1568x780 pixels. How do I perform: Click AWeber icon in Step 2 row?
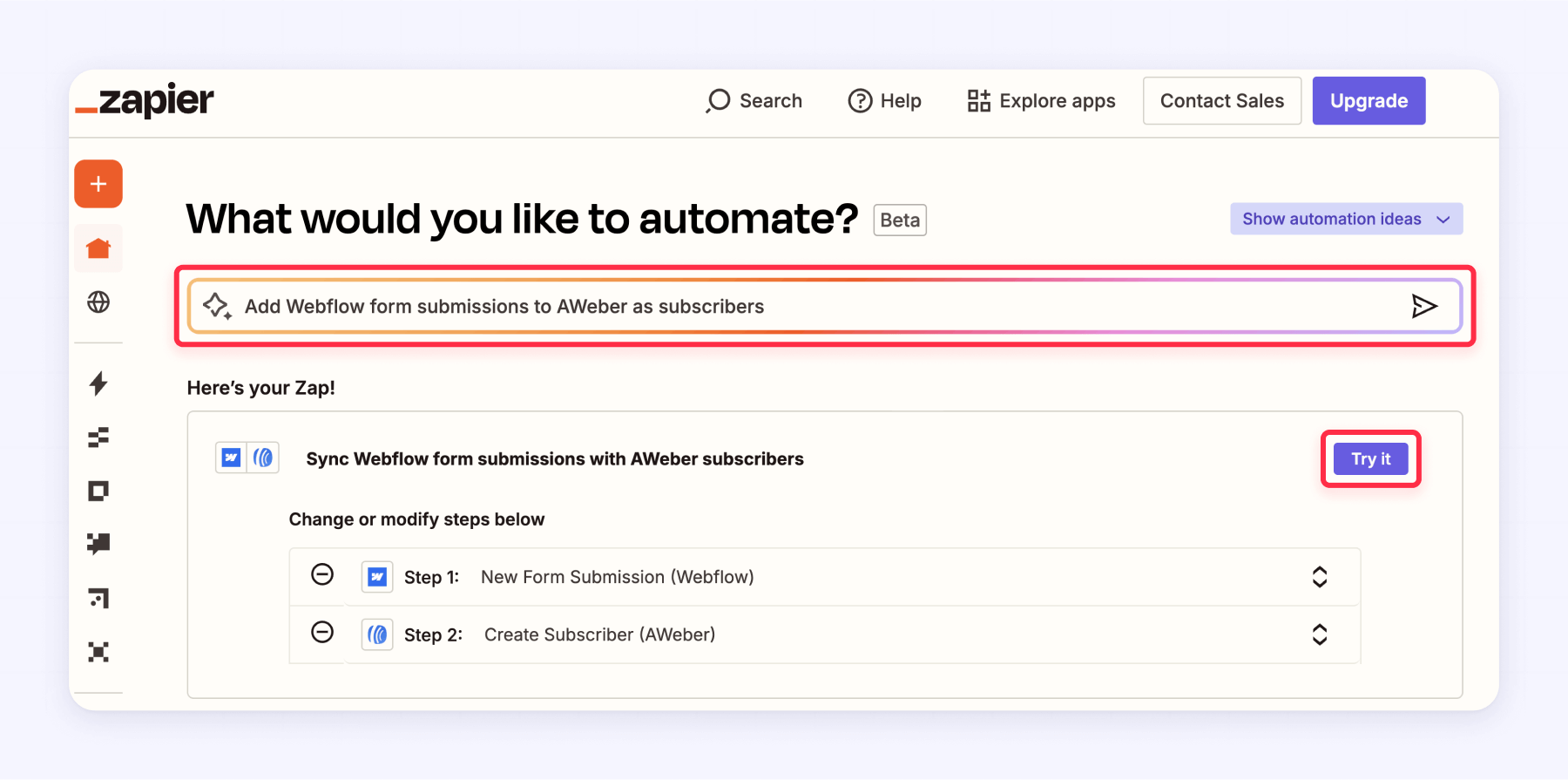(377, 634)
